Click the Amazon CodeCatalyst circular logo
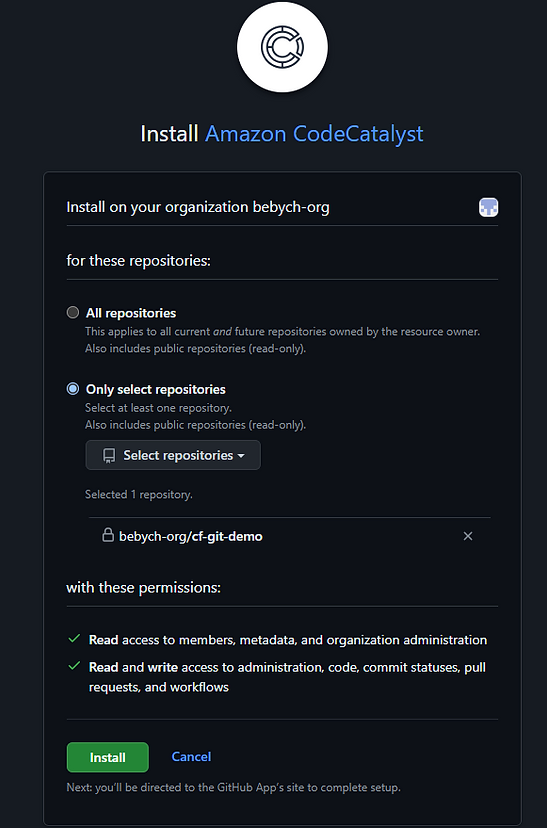Image resolution: width=547 pixels, height=828 pixels. click(x=282, y=47)
